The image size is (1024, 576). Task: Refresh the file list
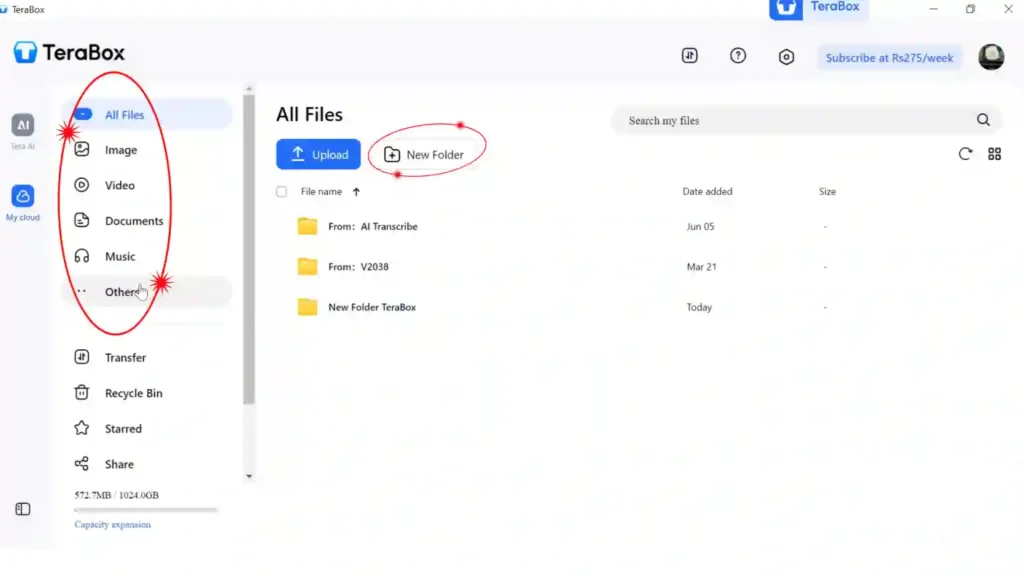coord(965,154)
